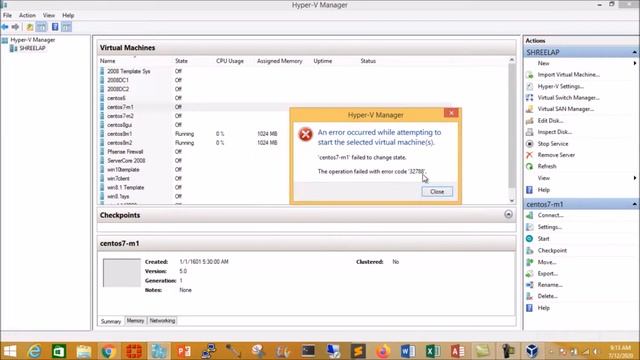Click the centos7-m1 VM thumbnail preview
This screenshot has width=640, height=360.
[122, 273]
